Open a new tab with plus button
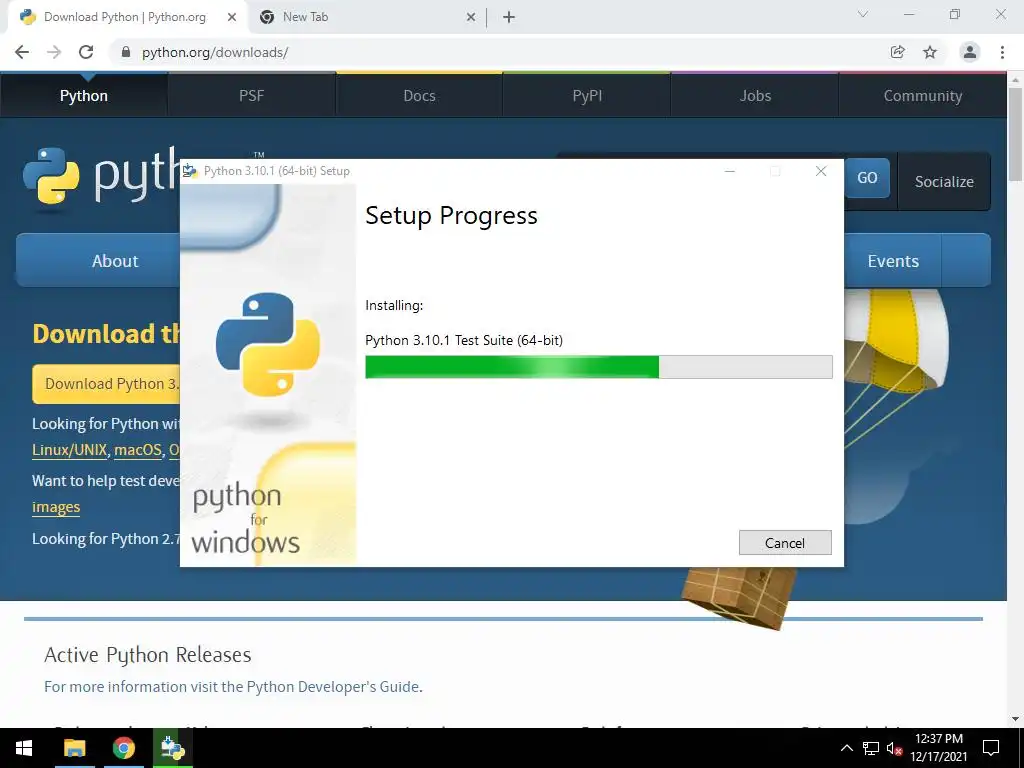The width and height of the screenshot is (1024, 768). click(509, 18)
